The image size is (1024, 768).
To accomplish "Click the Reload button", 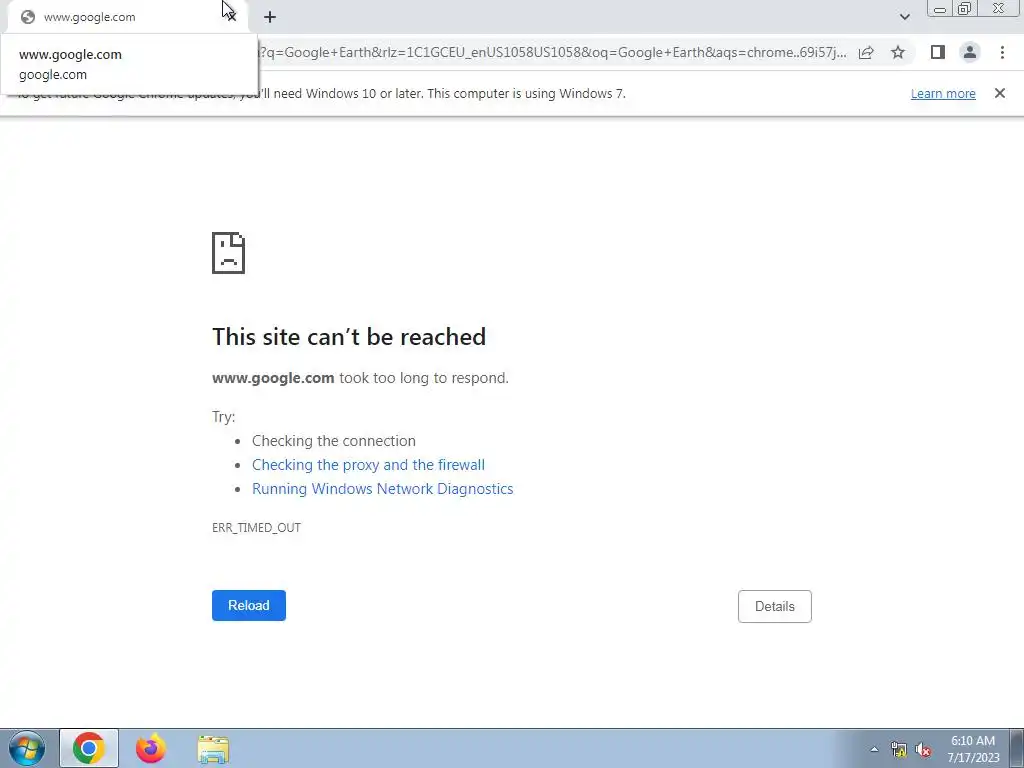I will pyautogui.click(x=249, y=605).
